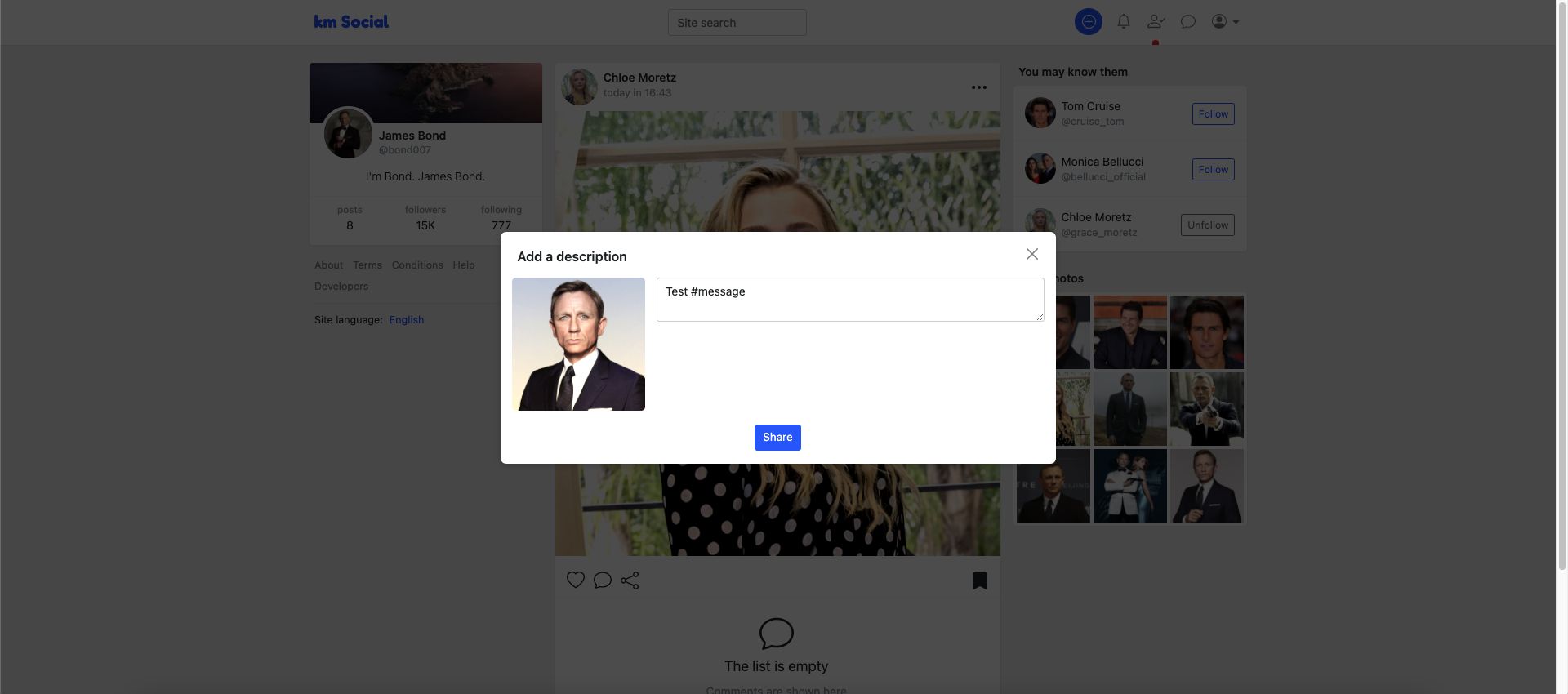Focus the Site search field
Screen dimensions: 1568x694
(737, 23)
